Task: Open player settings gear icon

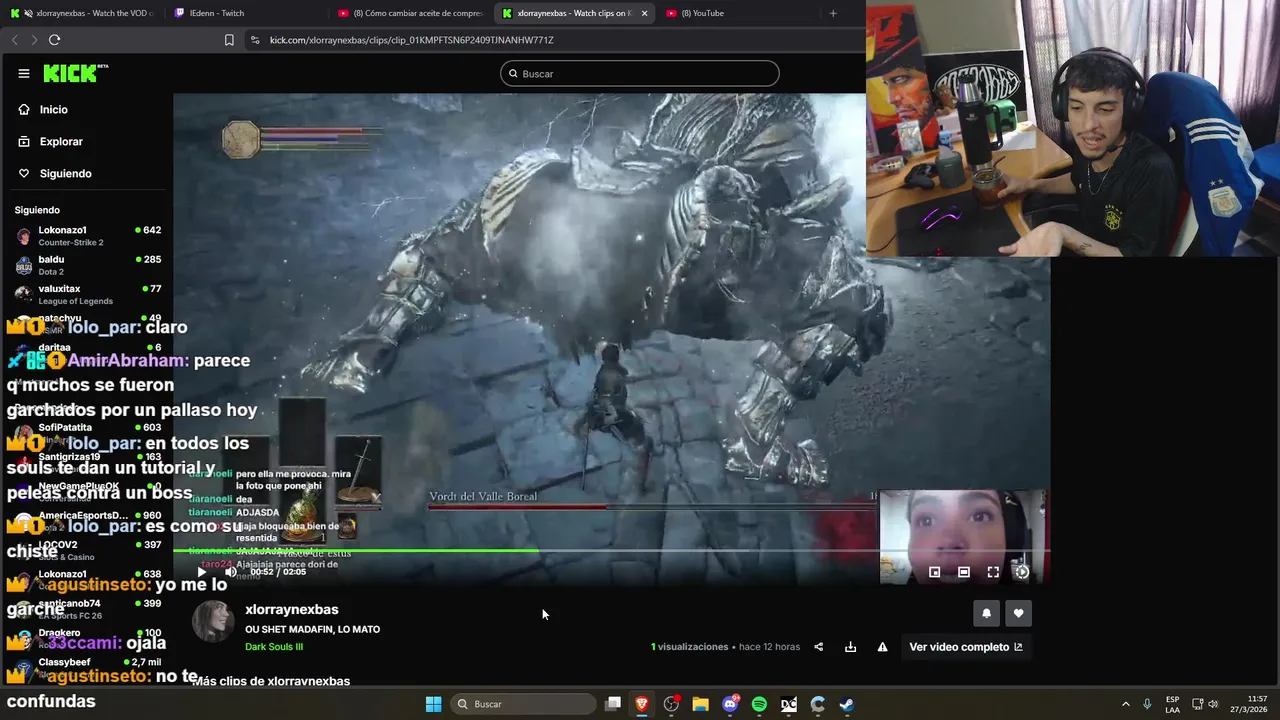Action: tap(1022, 572)
